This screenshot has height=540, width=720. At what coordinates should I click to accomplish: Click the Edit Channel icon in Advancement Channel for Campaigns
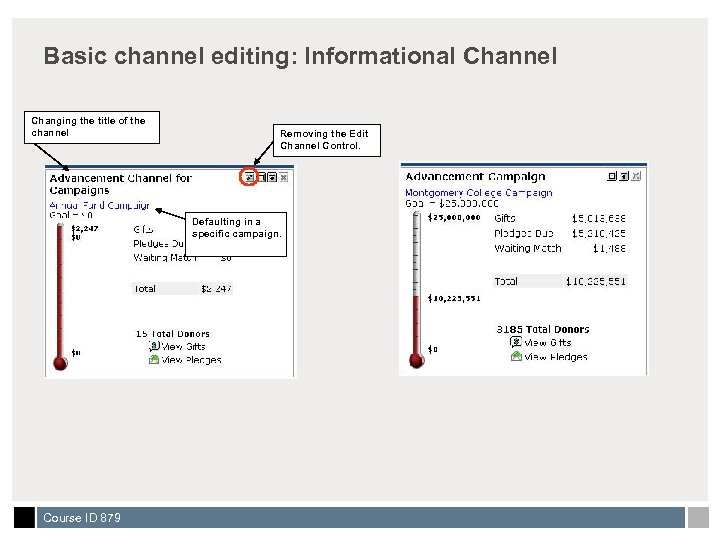249,177
